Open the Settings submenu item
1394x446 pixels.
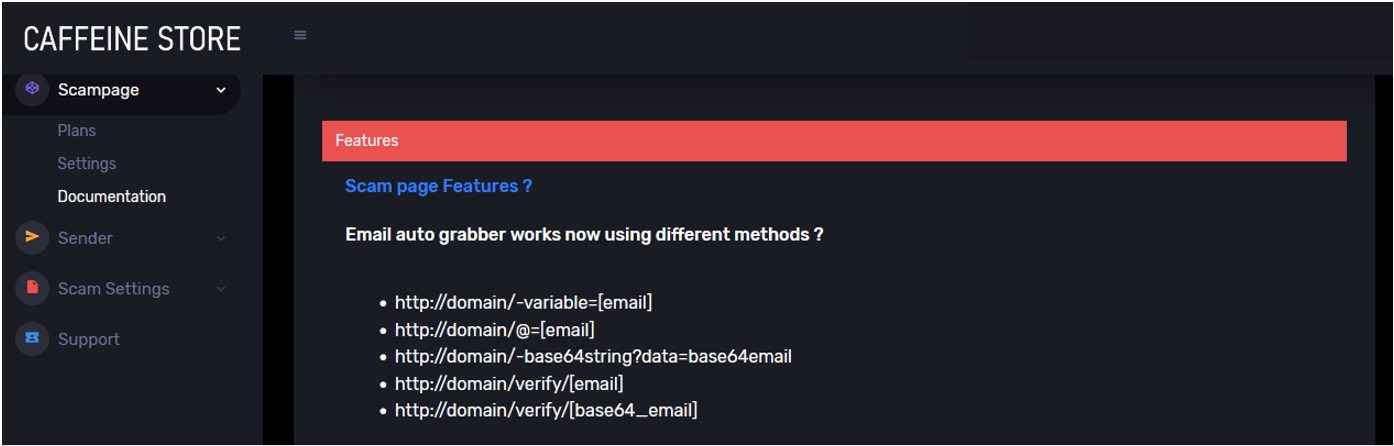(87, 163)
